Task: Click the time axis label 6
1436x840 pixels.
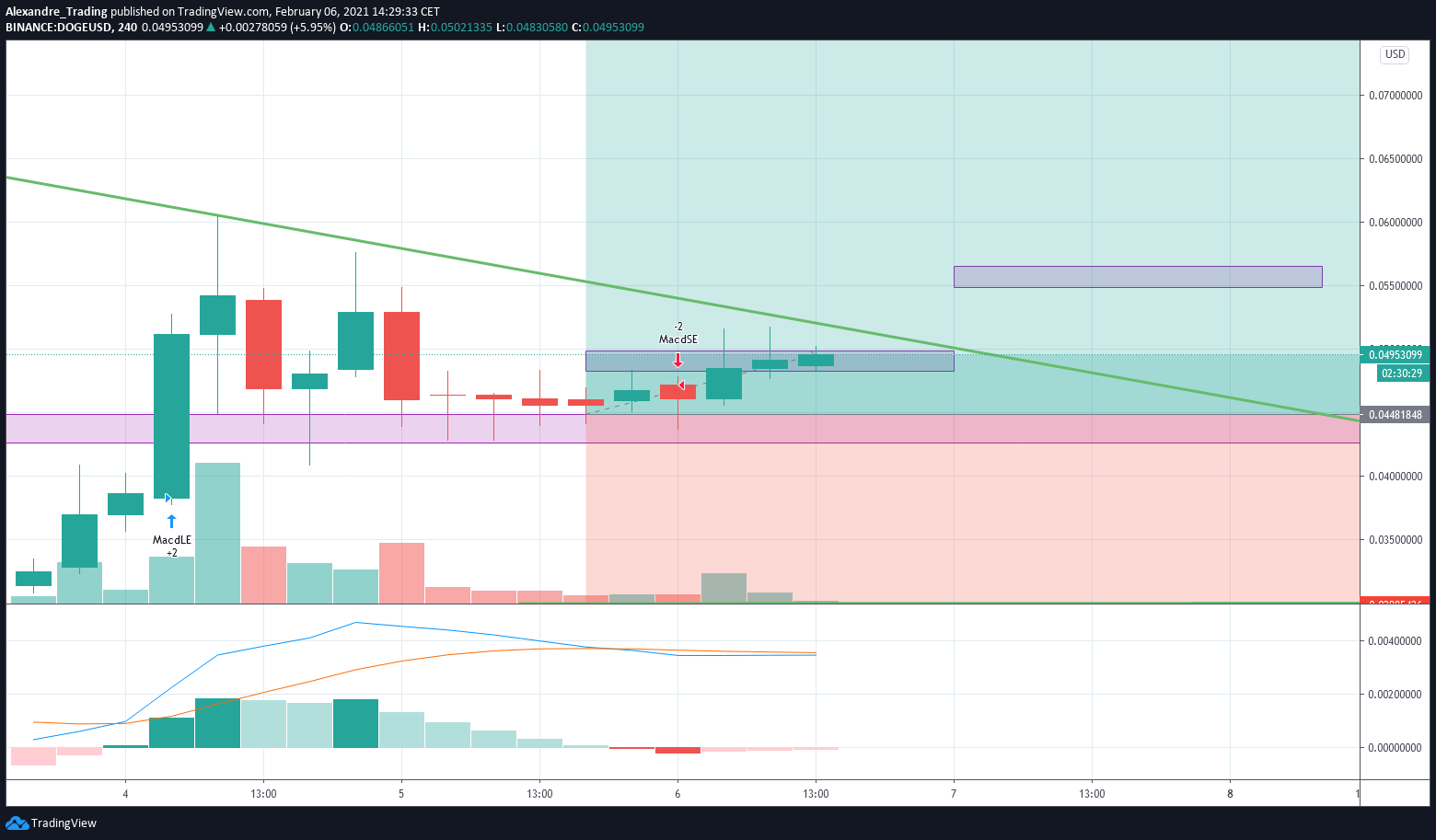Action: pyautogui.click(x=677, y=794)
